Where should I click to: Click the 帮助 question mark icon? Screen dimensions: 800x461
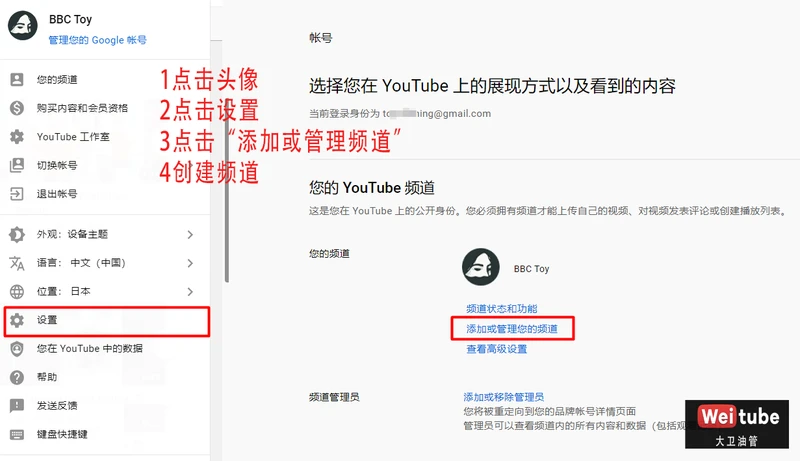point(17,377)
